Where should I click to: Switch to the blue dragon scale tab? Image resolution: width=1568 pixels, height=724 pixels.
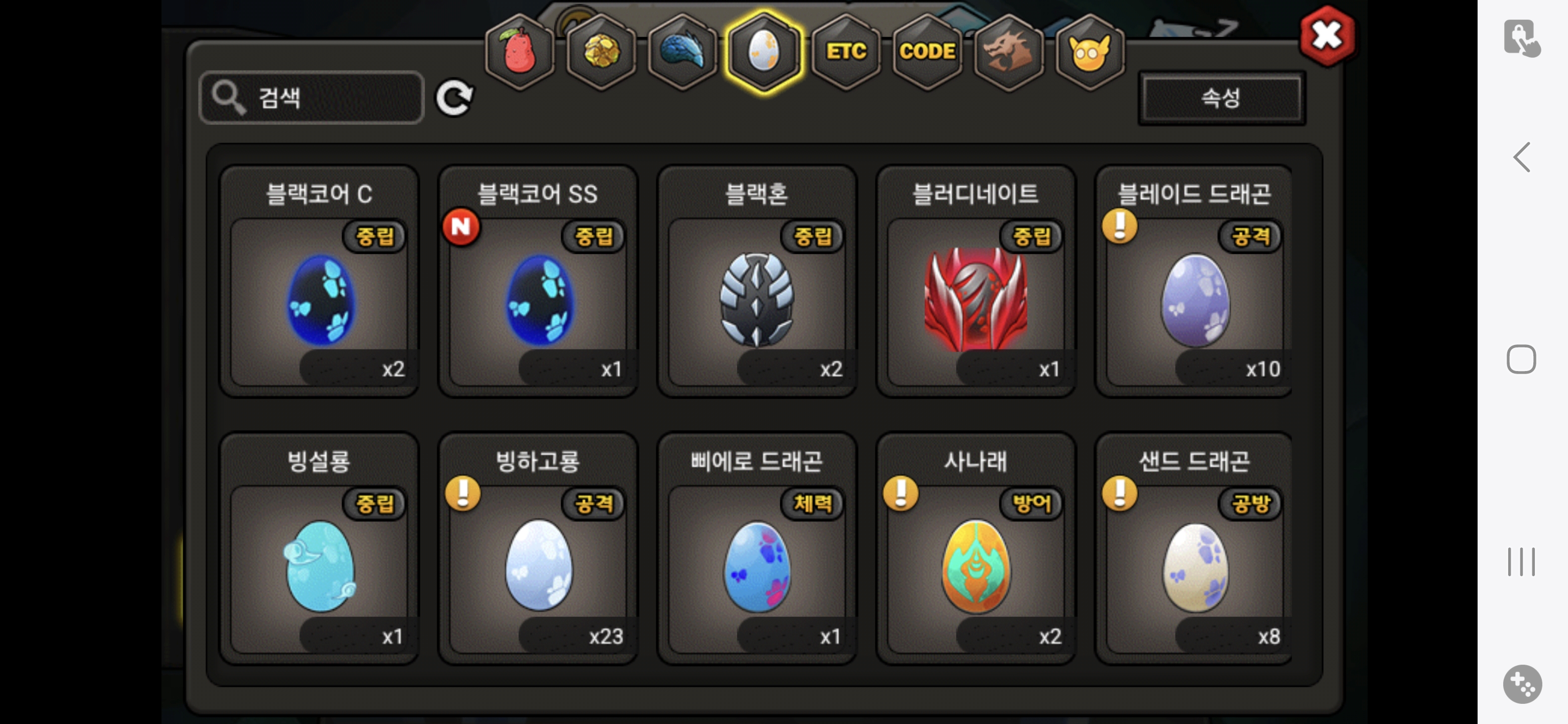click(682, 52)
